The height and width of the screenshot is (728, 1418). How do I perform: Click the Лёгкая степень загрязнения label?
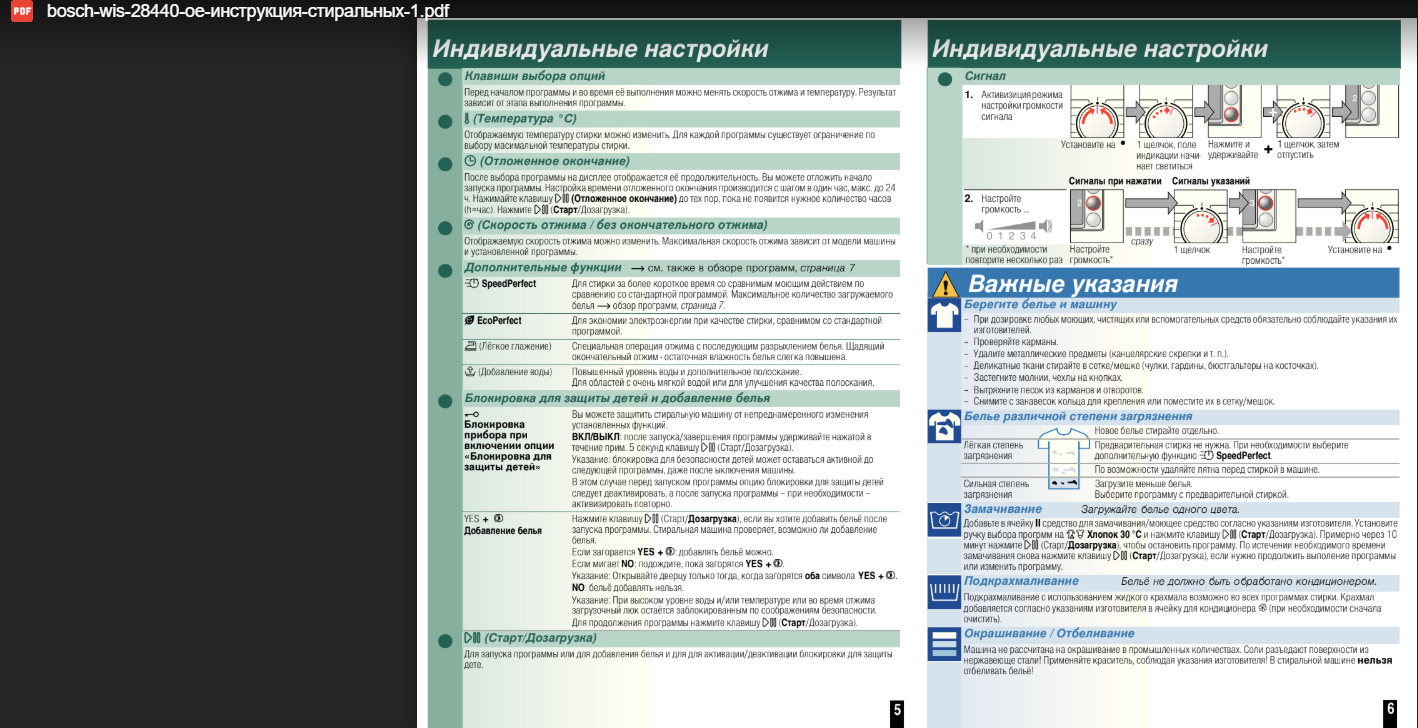click(x=993, y=450)
